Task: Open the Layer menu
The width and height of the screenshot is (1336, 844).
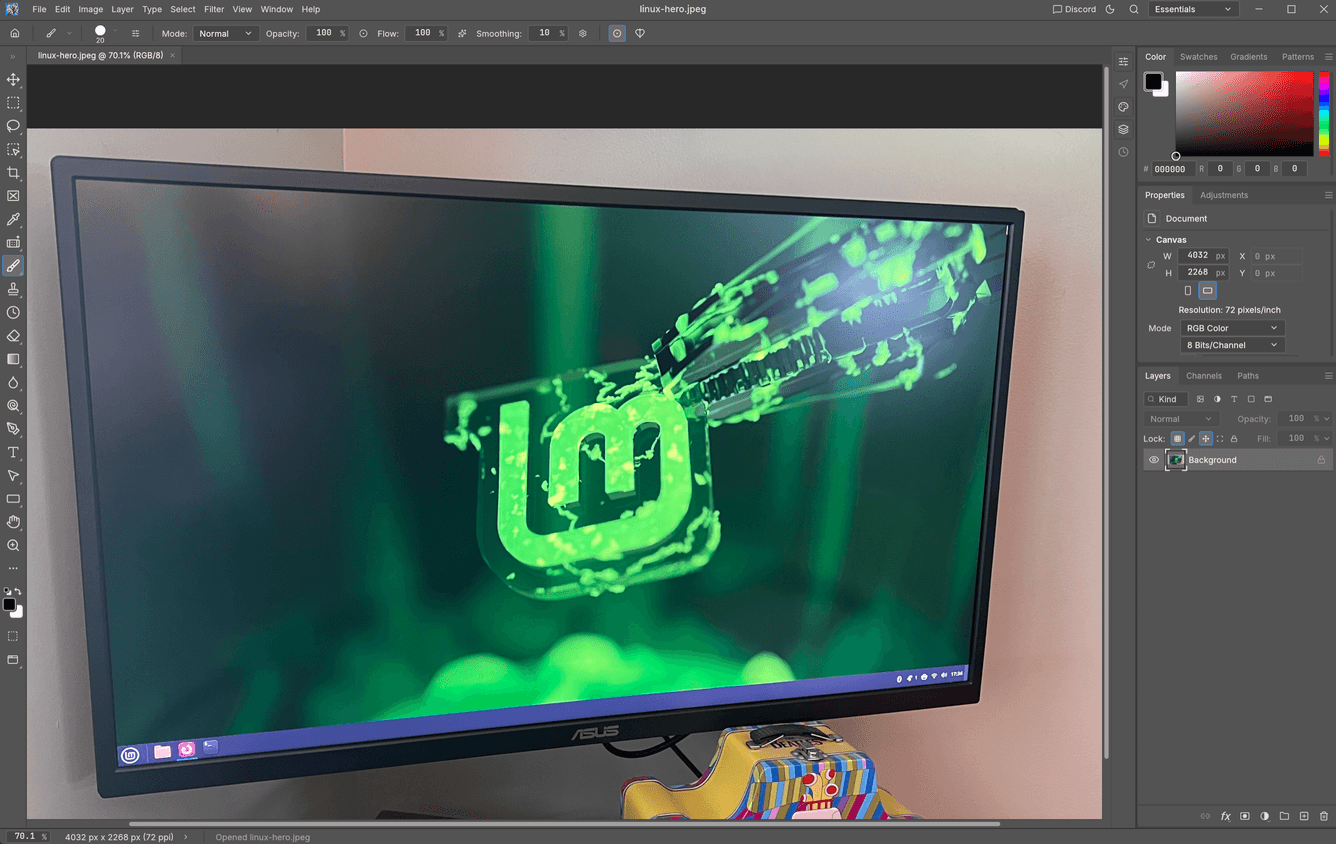Action: pyautogui.click(x=122, y=9)
